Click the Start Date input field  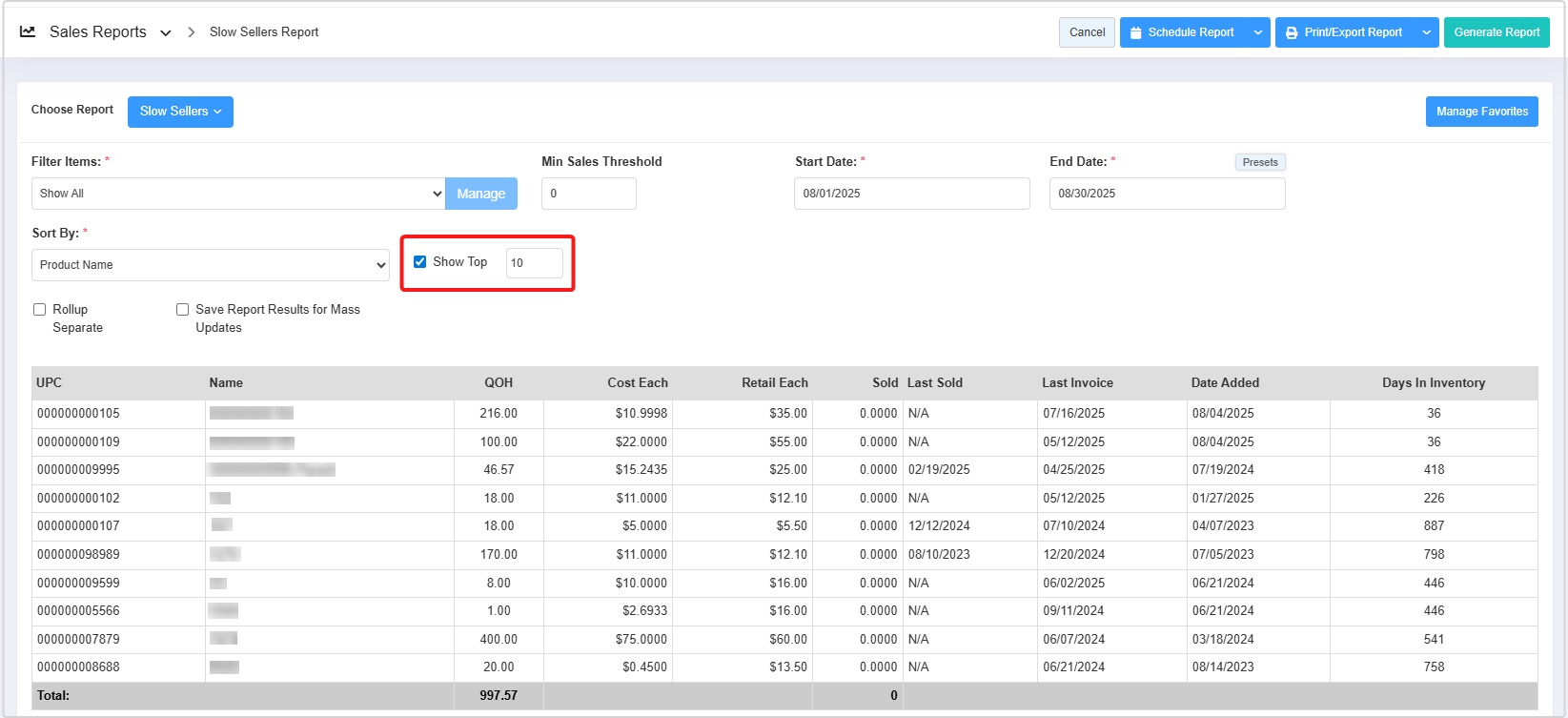click(911, 194)
